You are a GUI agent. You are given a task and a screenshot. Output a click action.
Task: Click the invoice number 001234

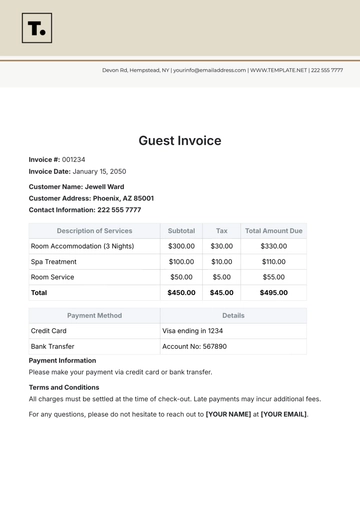coord(73,160)
